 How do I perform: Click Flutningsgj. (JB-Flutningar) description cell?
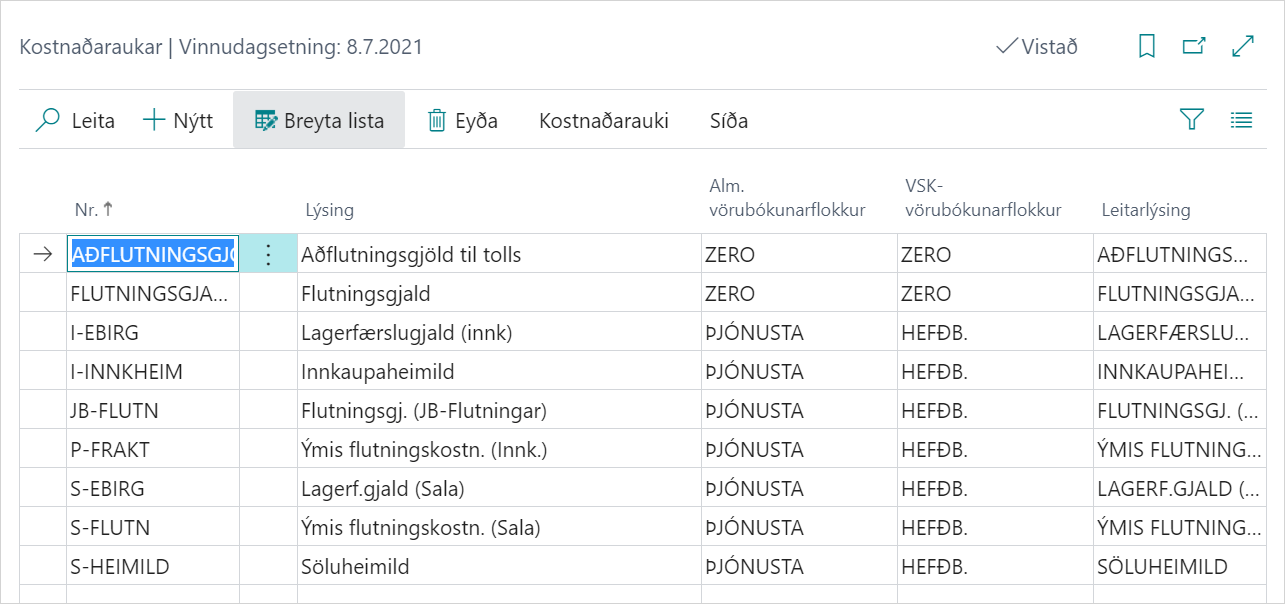pyautogui.click(x=424, y=411)
